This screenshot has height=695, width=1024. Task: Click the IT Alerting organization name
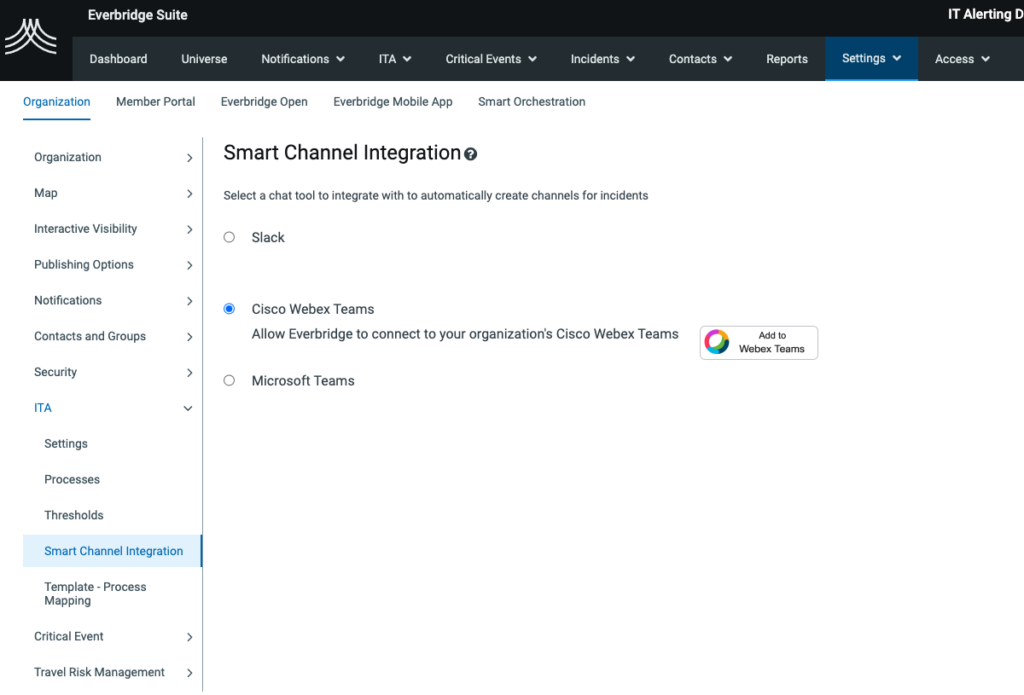(985, 14)
